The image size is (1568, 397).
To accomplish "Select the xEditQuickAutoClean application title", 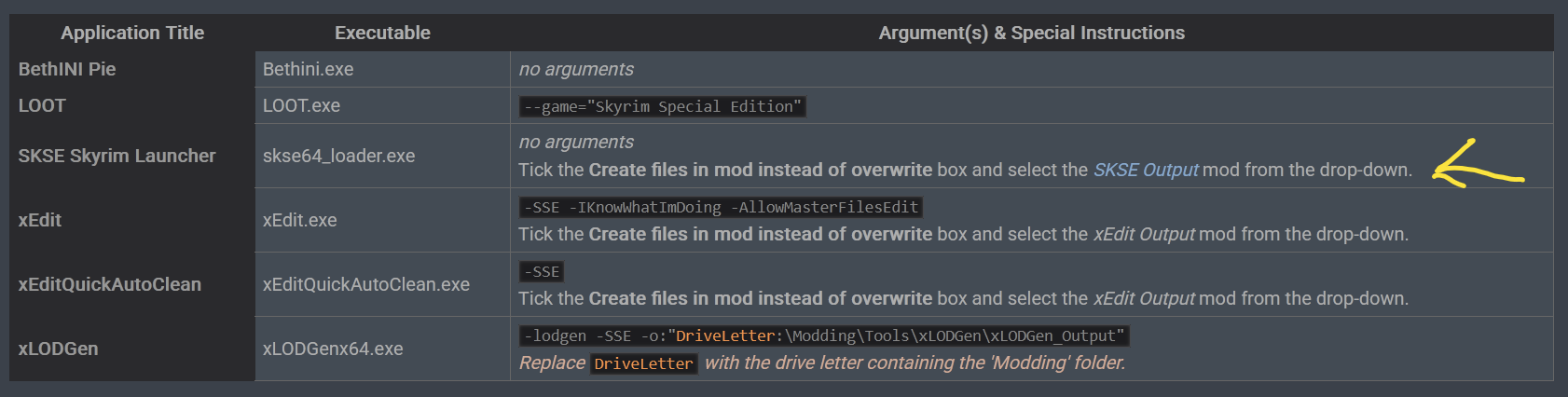I will tap(109, 284).
